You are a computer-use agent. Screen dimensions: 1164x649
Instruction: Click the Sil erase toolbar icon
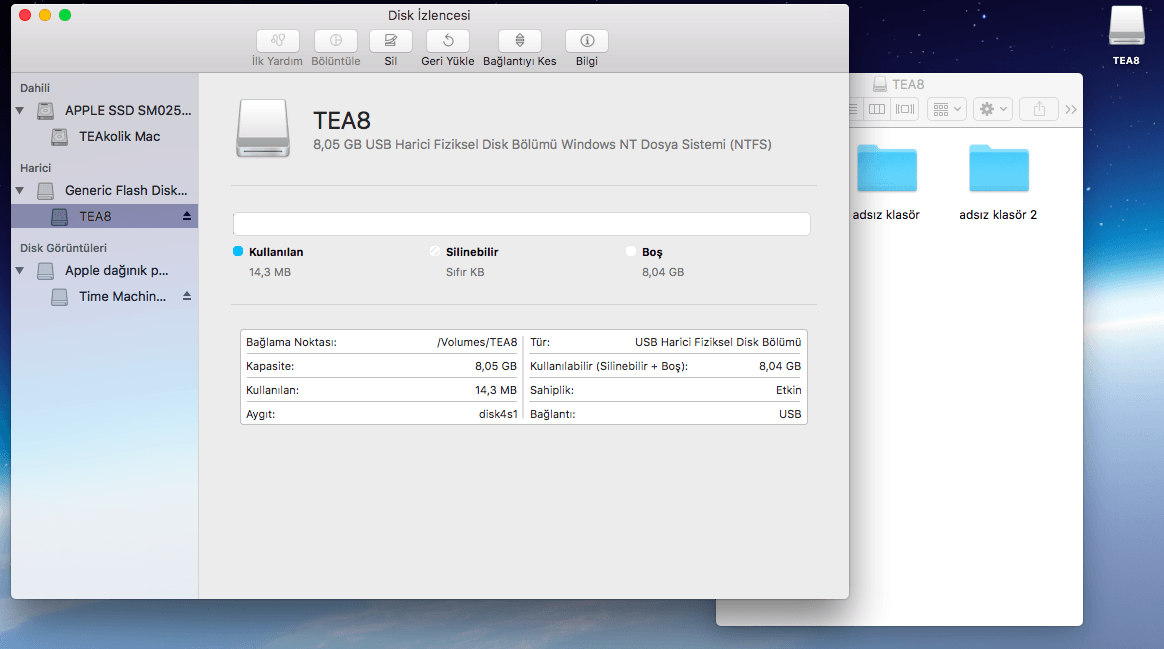click(390, 41)
